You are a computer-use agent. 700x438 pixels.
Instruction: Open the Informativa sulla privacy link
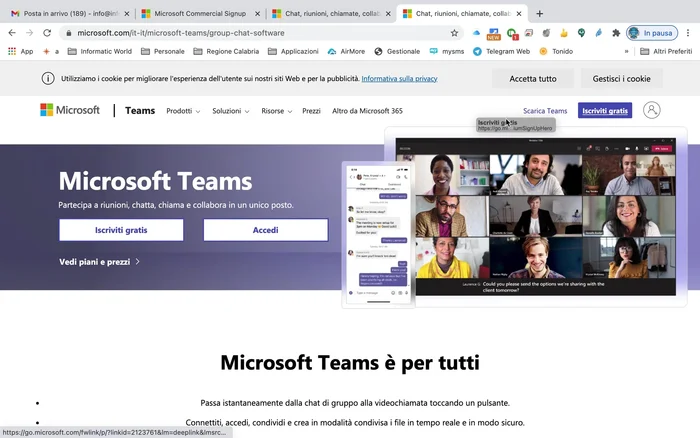[x=399, y=78]
